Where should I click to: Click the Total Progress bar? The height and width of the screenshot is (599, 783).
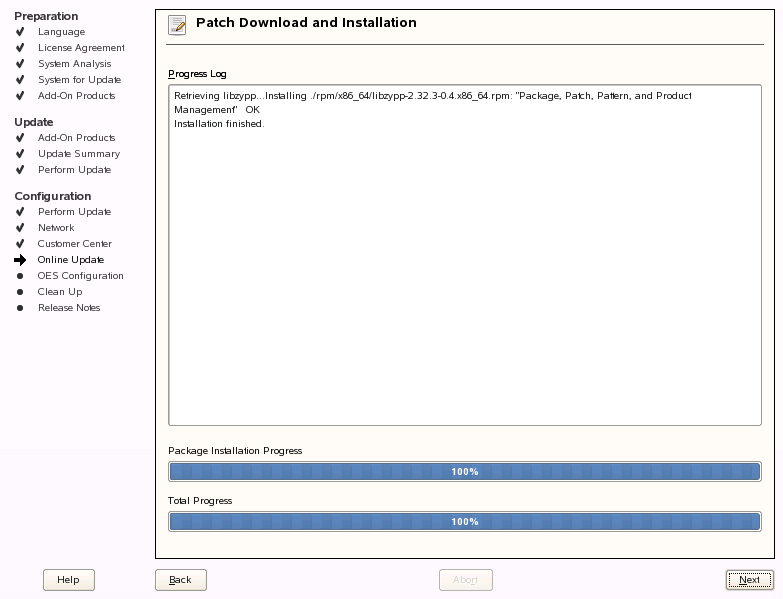pos(465,521)
